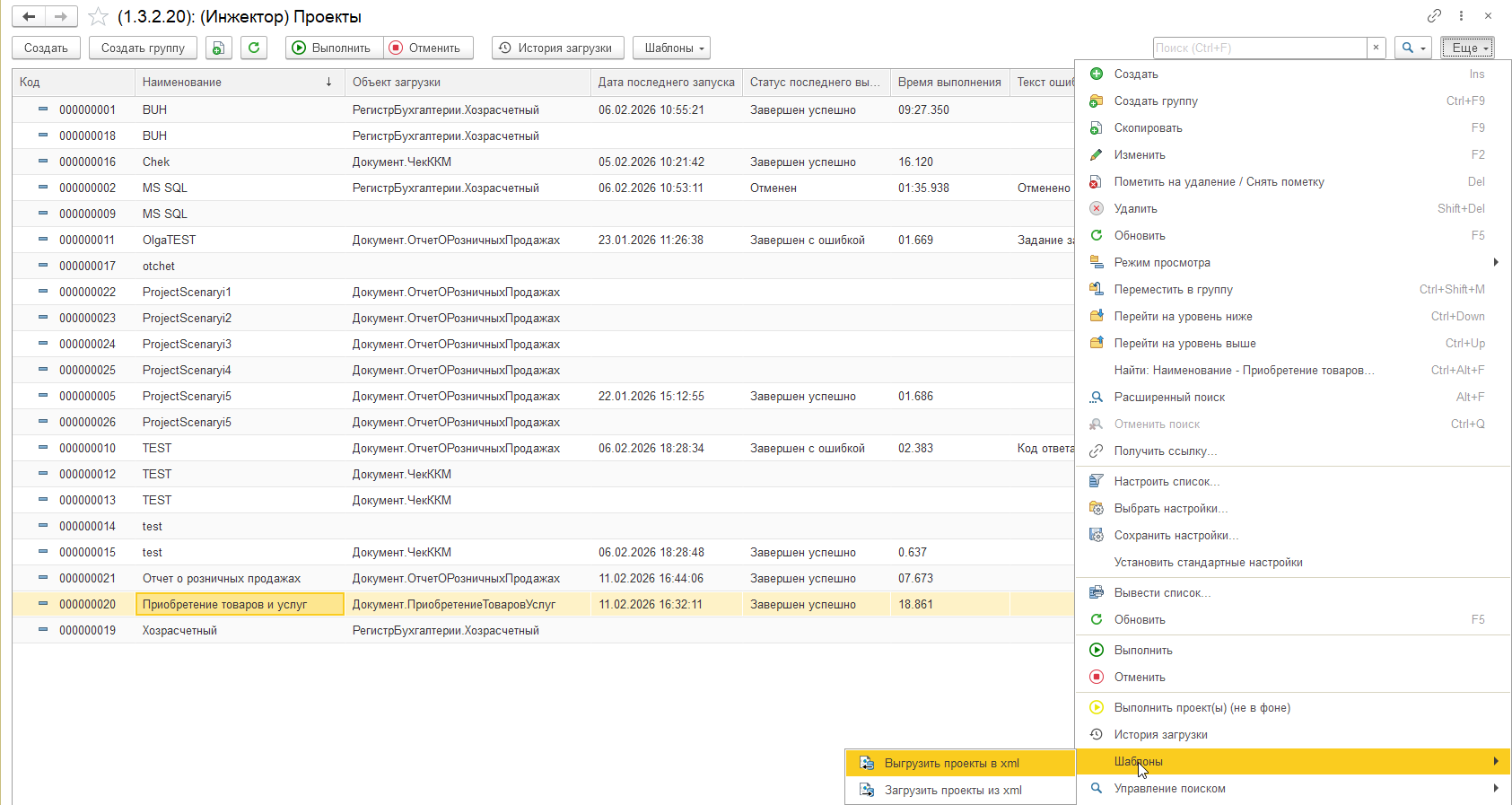Click the Создать группу button
Viewport: 1512px width, 805px height.
143,48
